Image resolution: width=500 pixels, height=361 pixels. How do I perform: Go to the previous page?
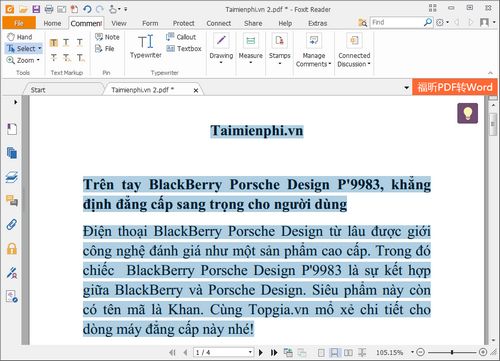pyautogui.click(x=186, y=352)
